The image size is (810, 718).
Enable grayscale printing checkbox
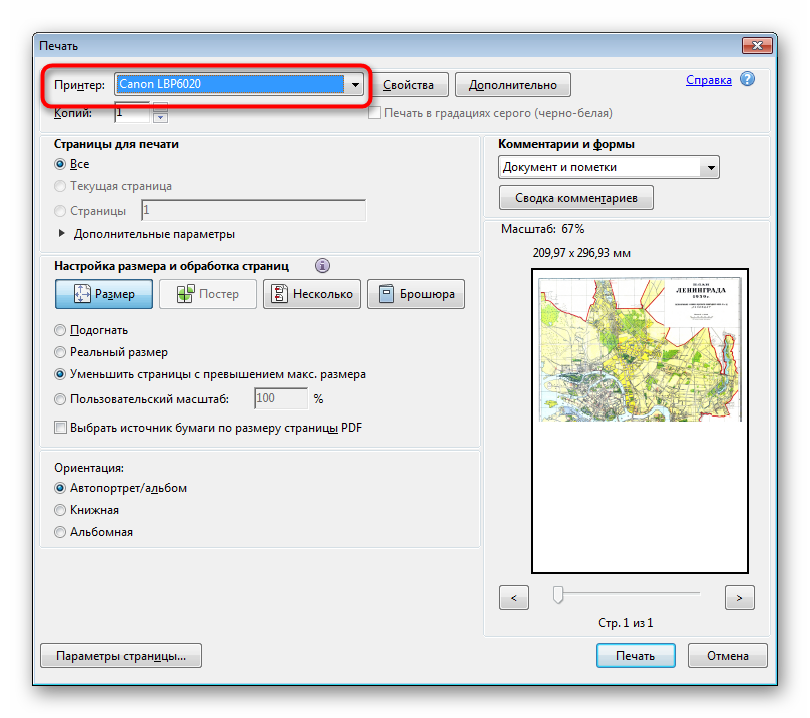point(375,113)
